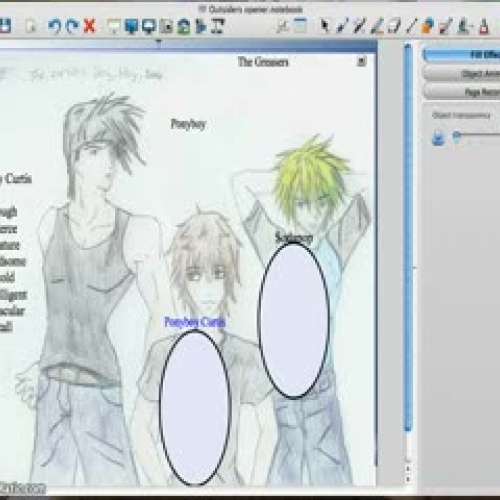Click the Move Toolbar icon
The height and width of the screenshot is (500, 500).
tap(218, 26)
